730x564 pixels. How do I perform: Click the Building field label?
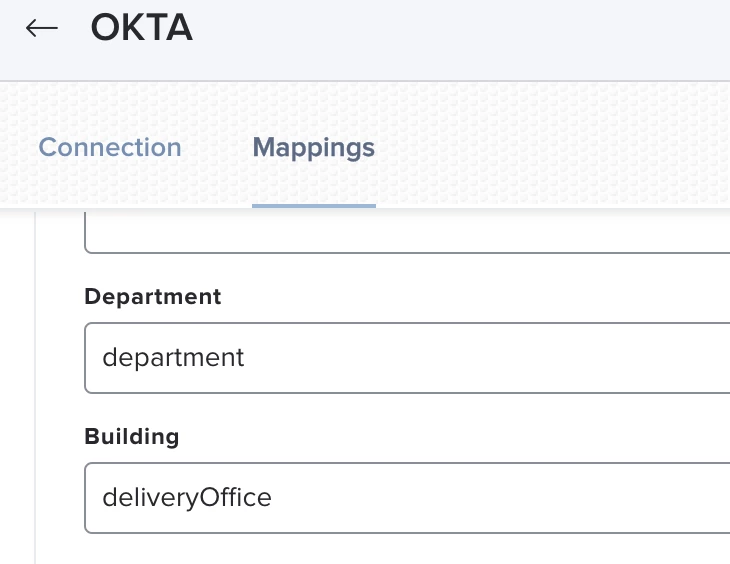click(x=132, y=437)
